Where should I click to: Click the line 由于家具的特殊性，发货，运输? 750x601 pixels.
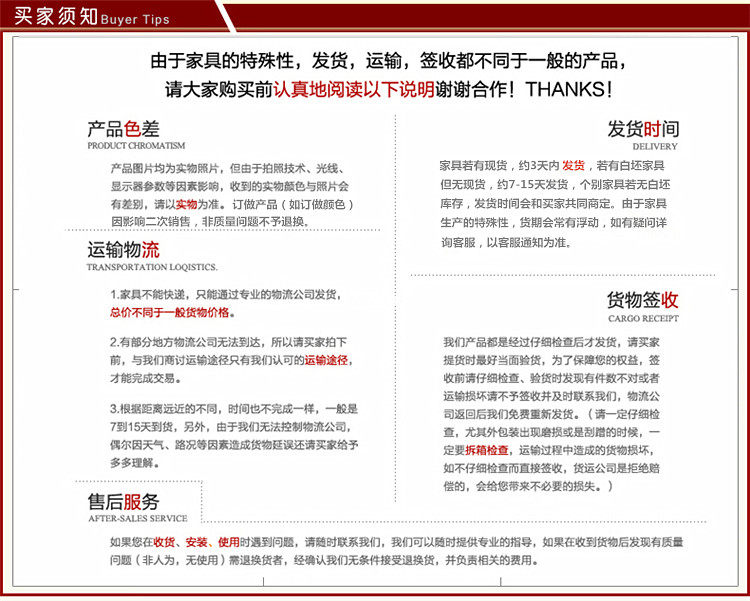pyautogui.click(x=388, y=61)
